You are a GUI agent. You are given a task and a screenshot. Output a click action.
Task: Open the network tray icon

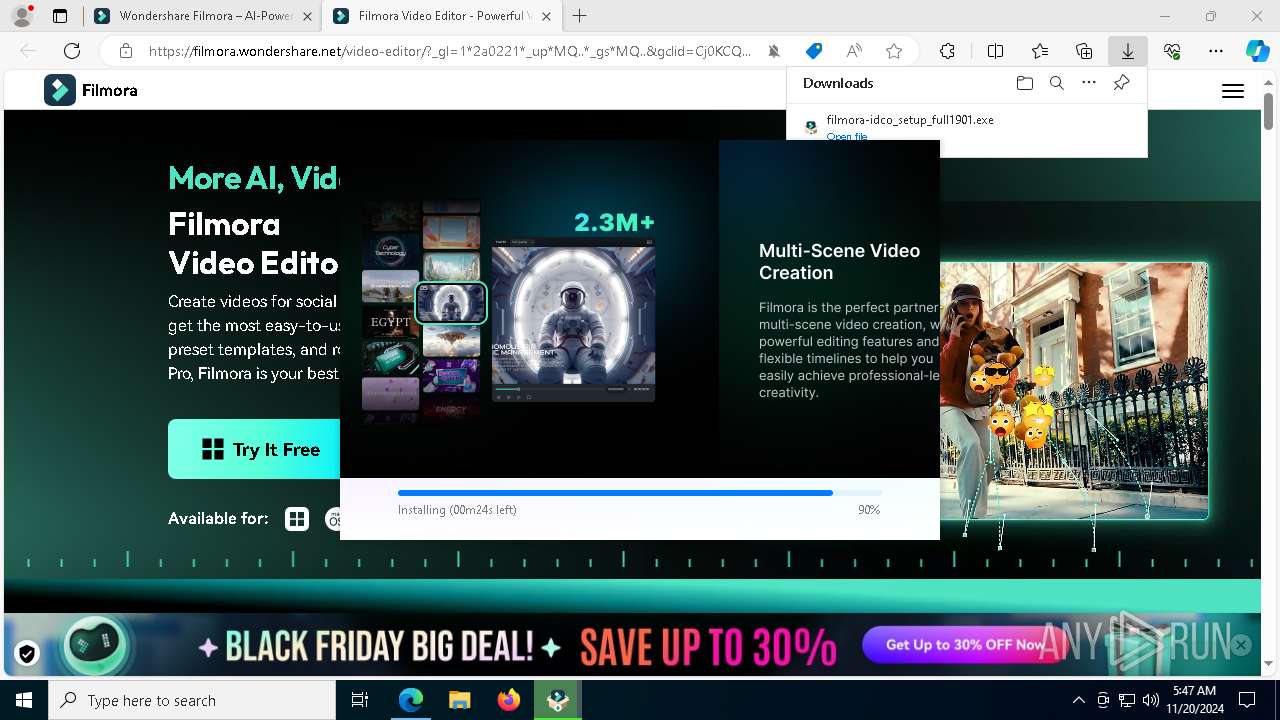pos(1127,700)
